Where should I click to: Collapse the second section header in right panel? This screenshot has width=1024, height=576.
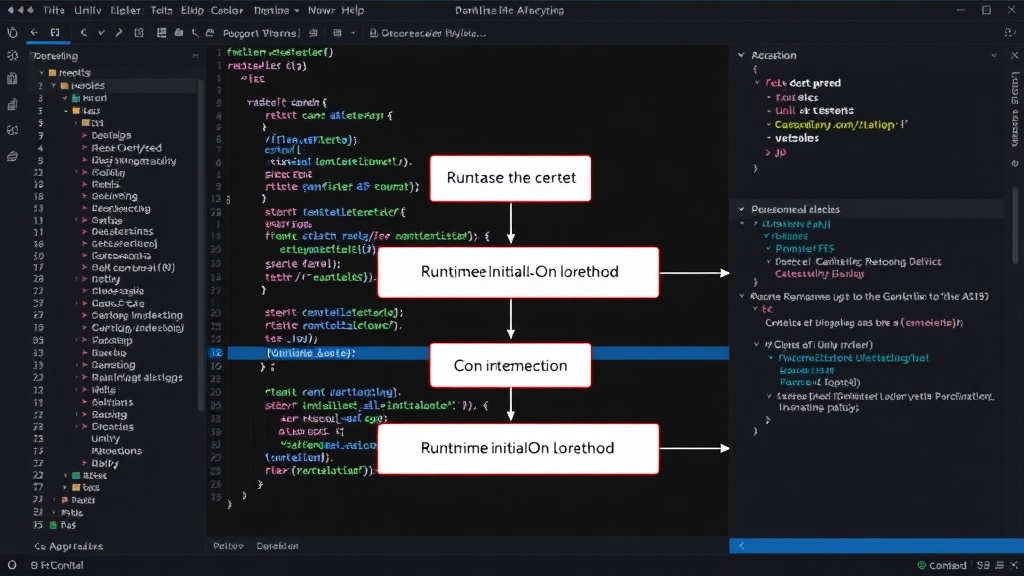(x=741, y=209)
